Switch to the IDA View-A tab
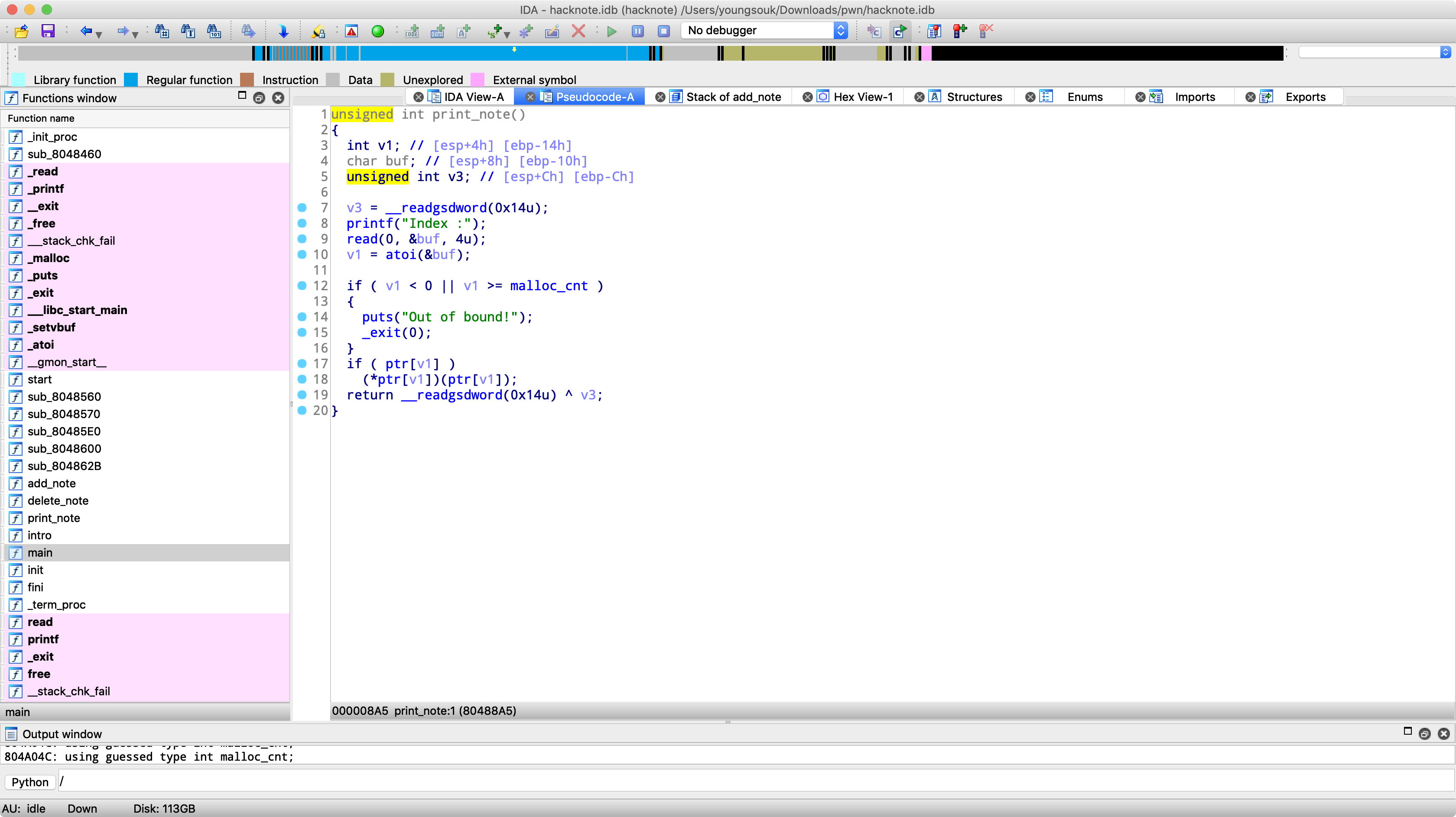1456x817 pixels. [x=474, y=97]
